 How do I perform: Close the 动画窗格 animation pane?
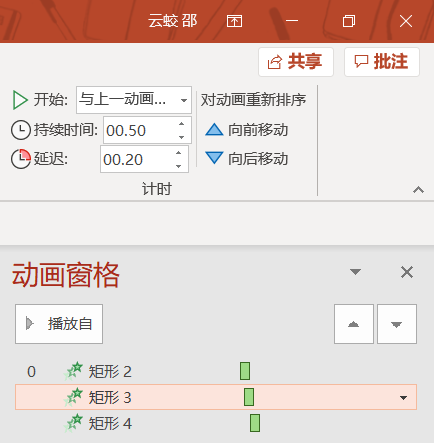[407, 272]
